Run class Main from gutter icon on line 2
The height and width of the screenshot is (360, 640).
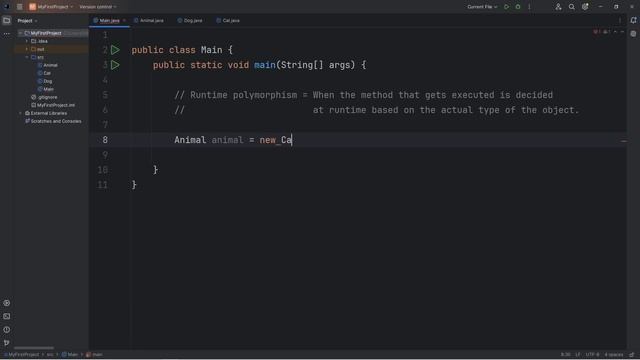(x=115, y=50)
